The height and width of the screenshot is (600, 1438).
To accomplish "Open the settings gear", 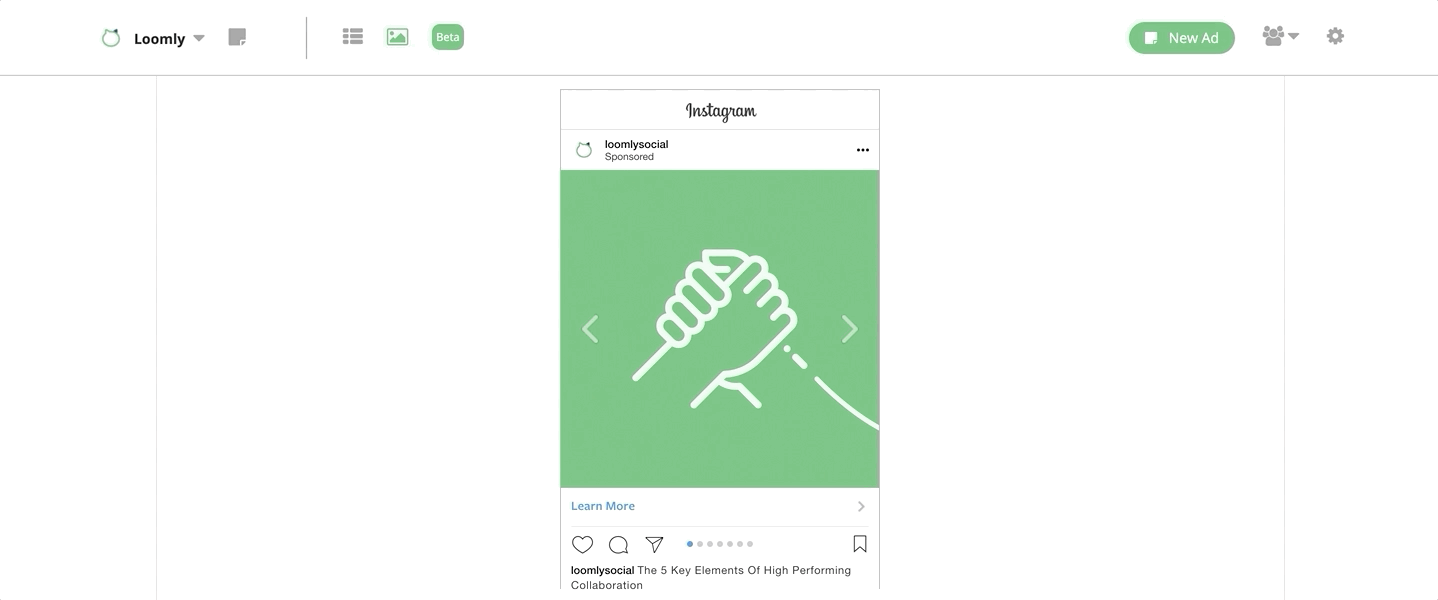I will 1335,36.
